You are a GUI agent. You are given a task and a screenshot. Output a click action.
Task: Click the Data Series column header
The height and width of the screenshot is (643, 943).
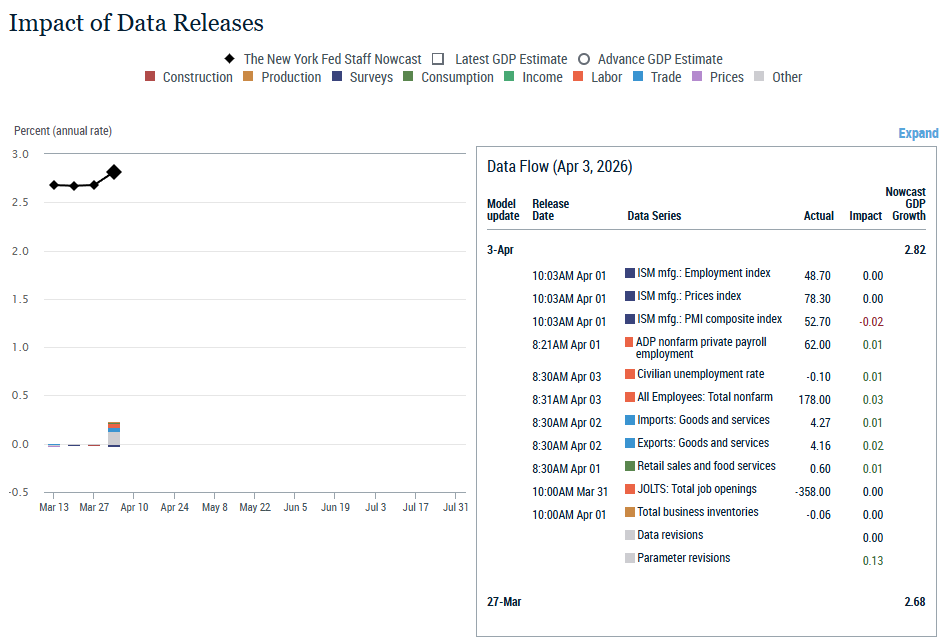coord(654,216)
